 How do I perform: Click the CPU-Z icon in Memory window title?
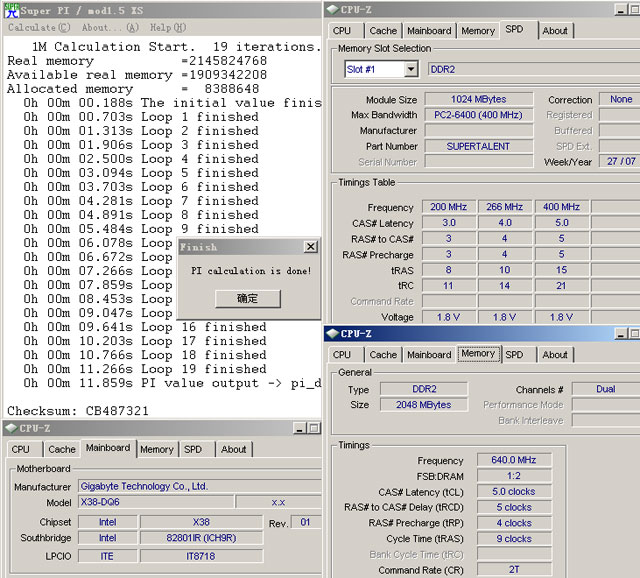click(x=332, y=334)
